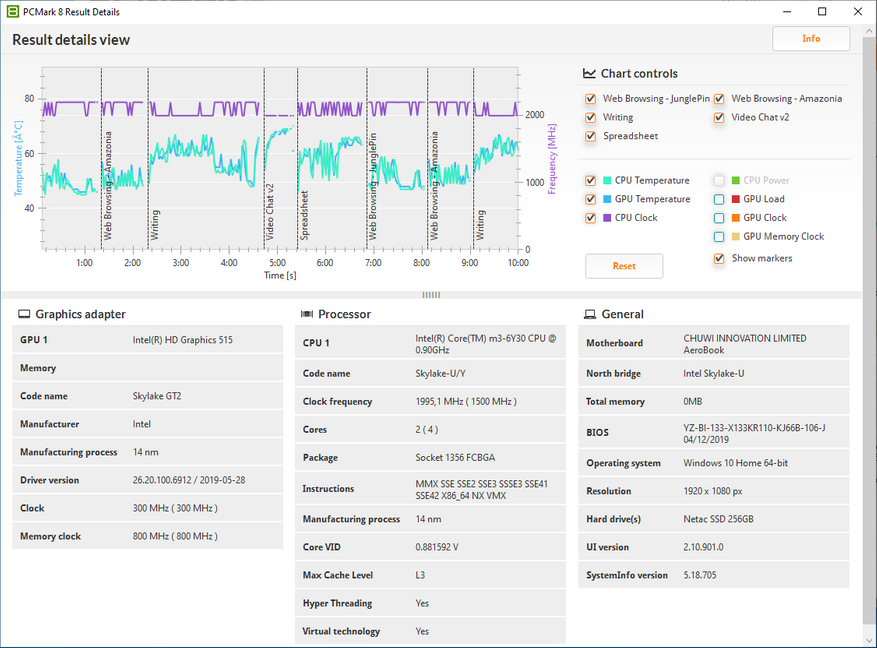Toggle the Video Chat v2 checkbox
The width and height of the screenshot is (877, 648).
(x=719, y=118)
